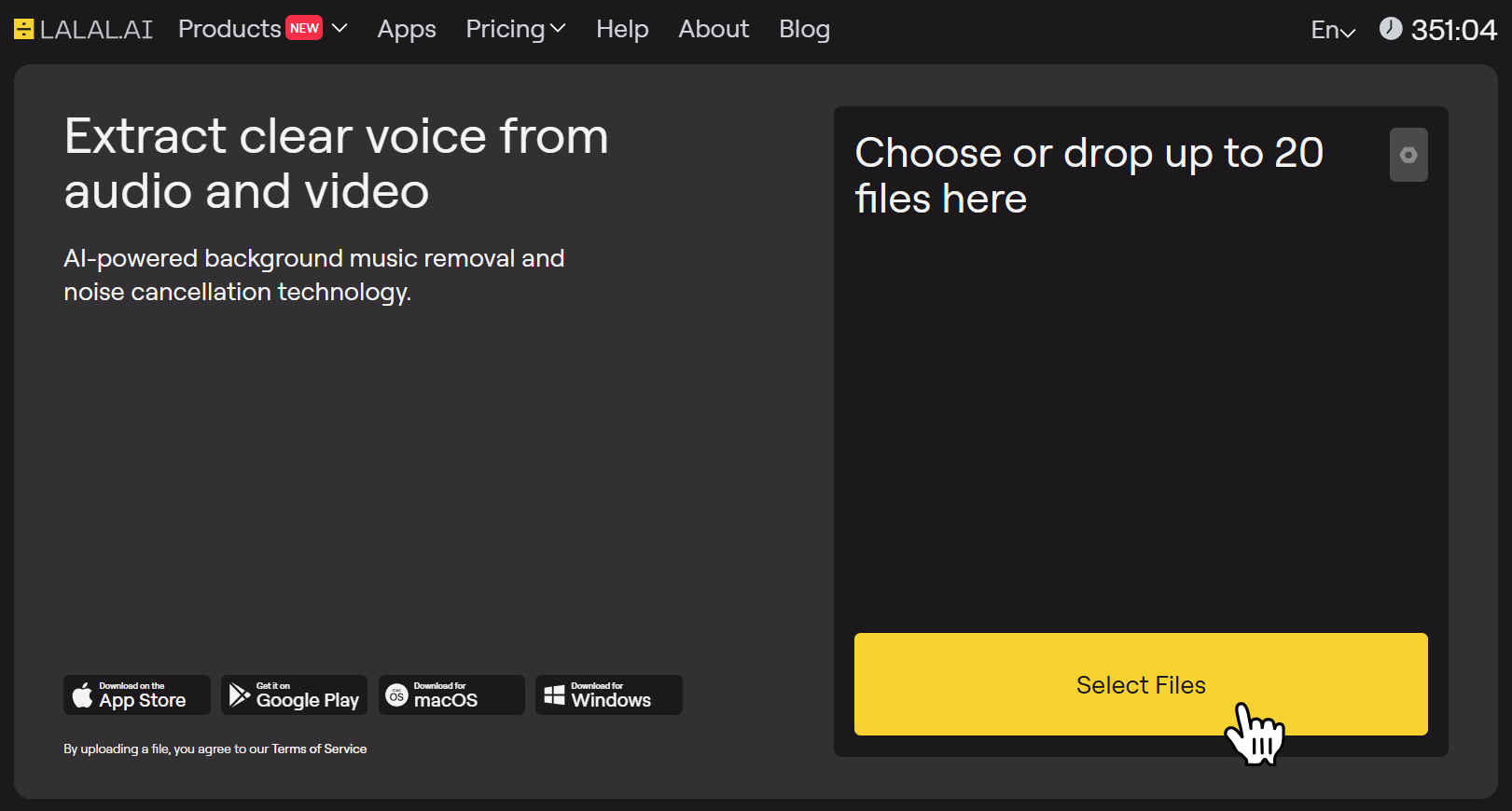Click the 351:04 remaining minutes counter
This screenshot has height=811, width=1512.
pos(1453,31)
